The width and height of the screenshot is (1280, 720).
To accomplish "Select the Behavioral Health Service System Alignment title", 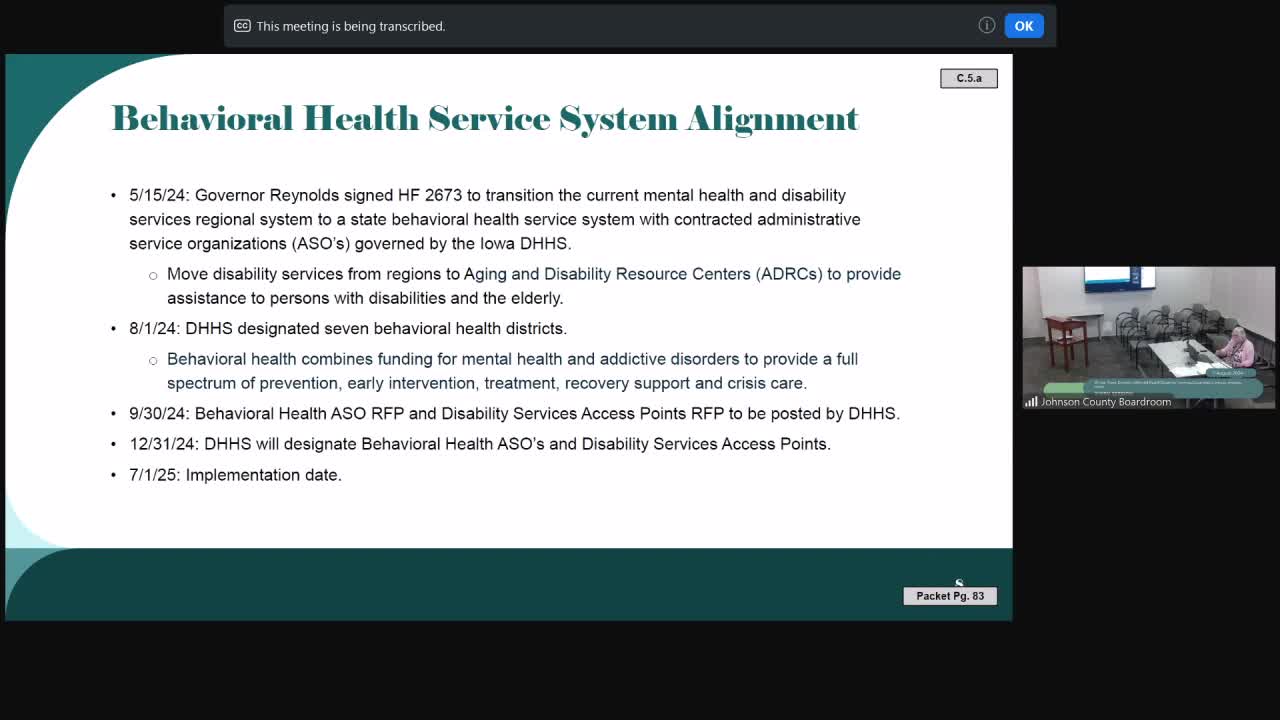I will point(485,118).
